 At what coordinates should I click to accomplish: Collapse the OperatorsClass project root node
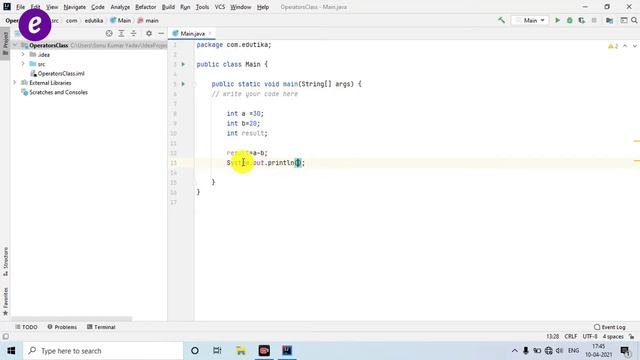tap(15, 45)
